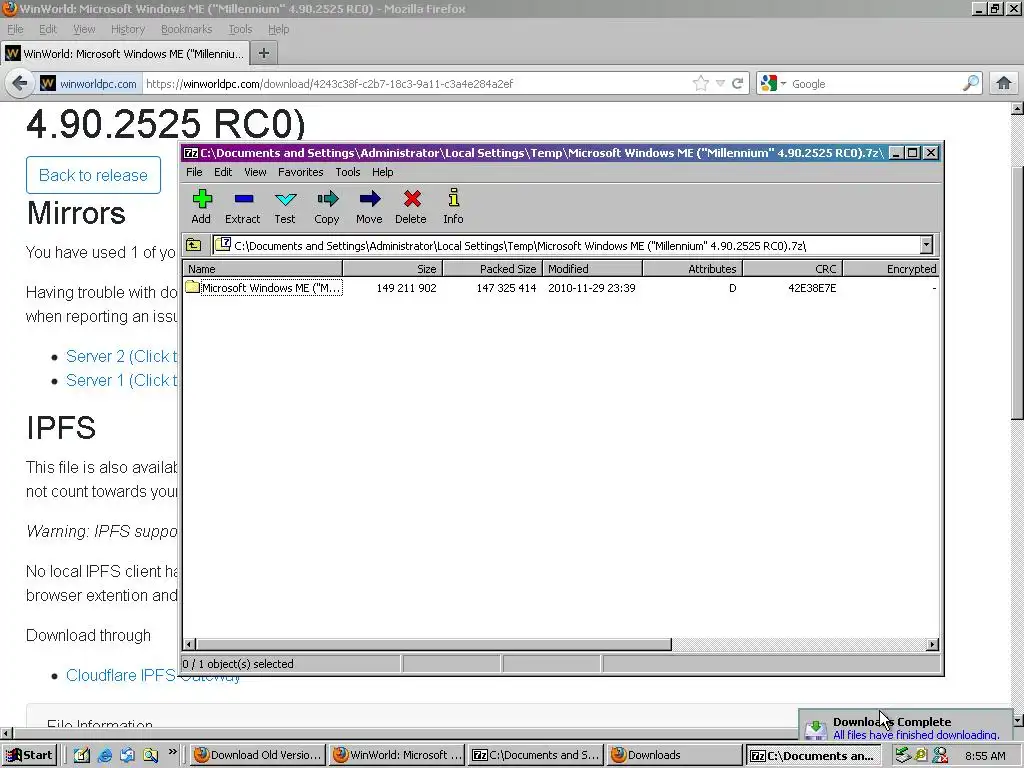Image resolution: width=1024 pixels, height=768 pixels.
Task: Select the Microsoft Windows ME folder icon
Action: 192,287
